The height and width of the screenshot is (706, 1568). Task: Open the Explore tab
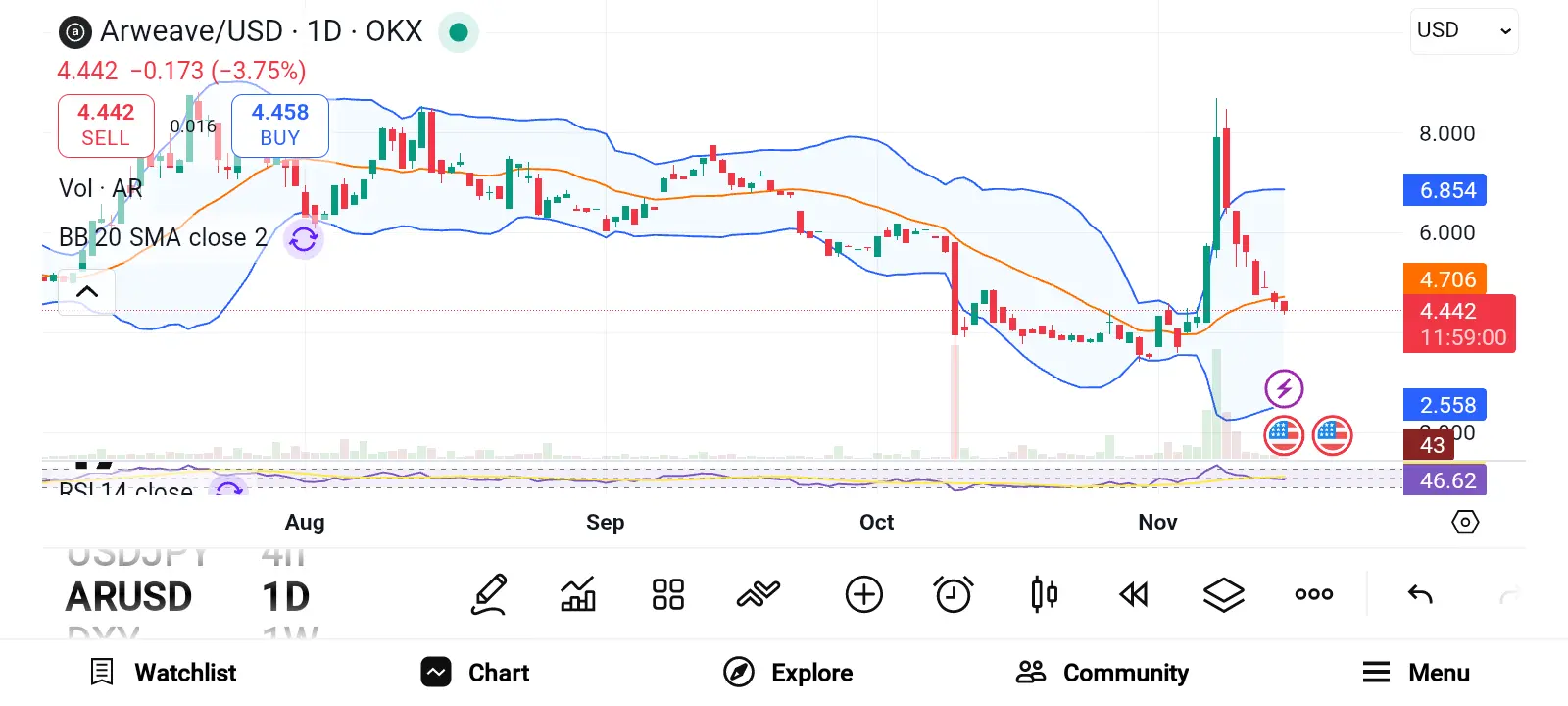click(789, 673)
